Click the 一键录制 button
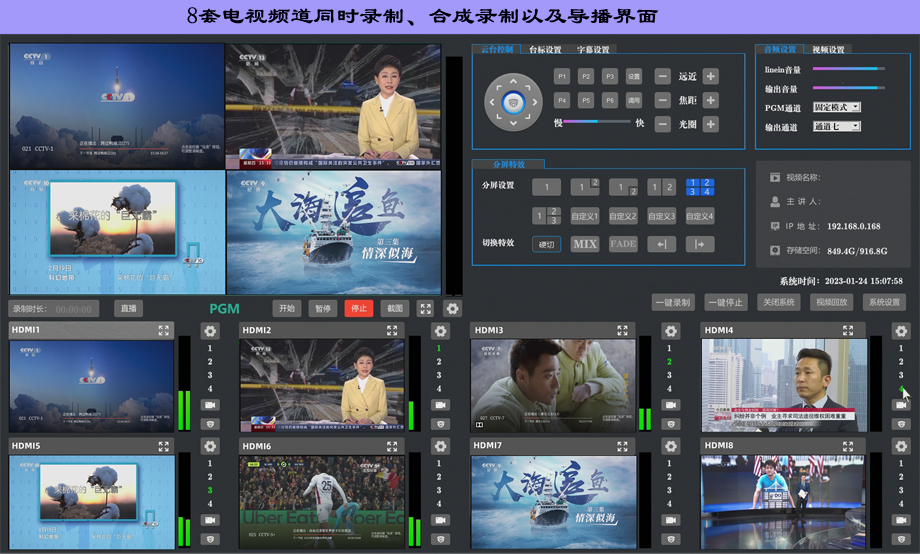 point(672,302)
